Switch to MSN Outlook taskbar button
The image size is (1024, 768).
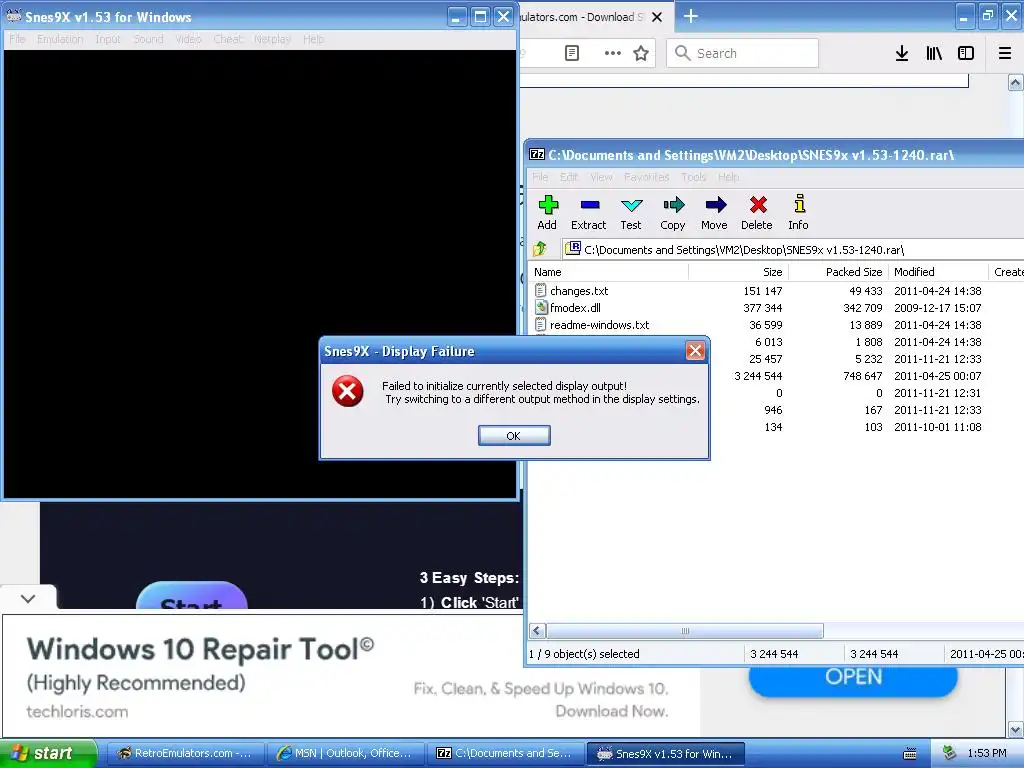point(345,754)
